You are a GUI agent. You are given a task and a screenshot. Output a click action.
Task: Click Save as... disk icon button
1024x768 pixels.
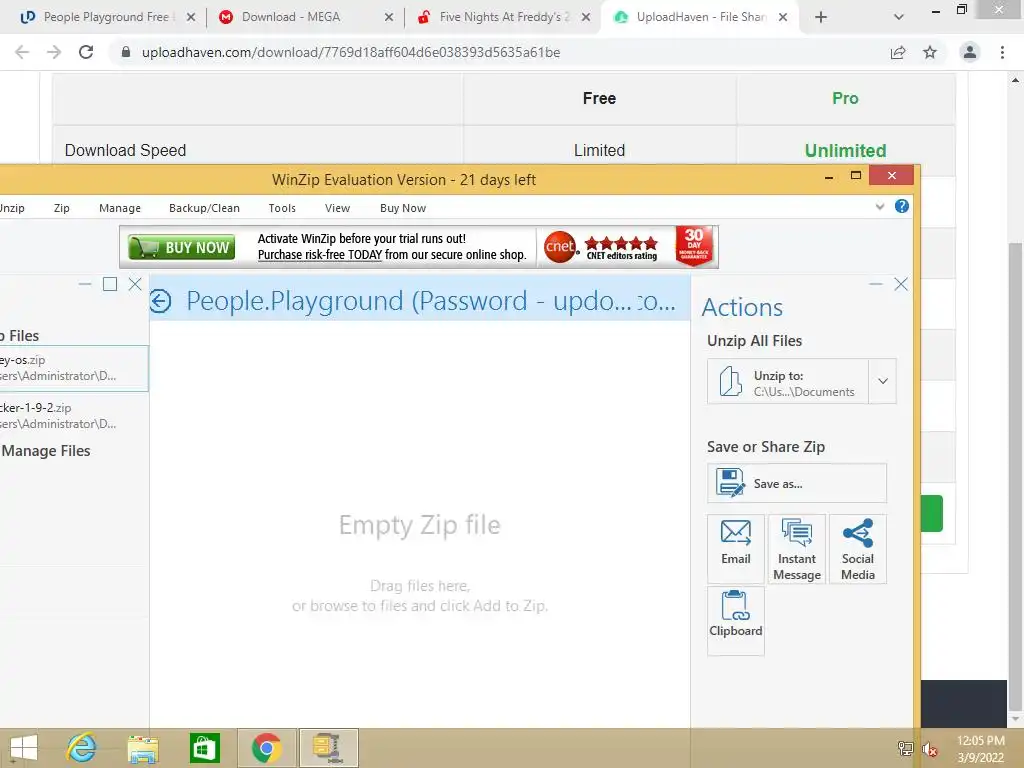click(x=797, y=483)
